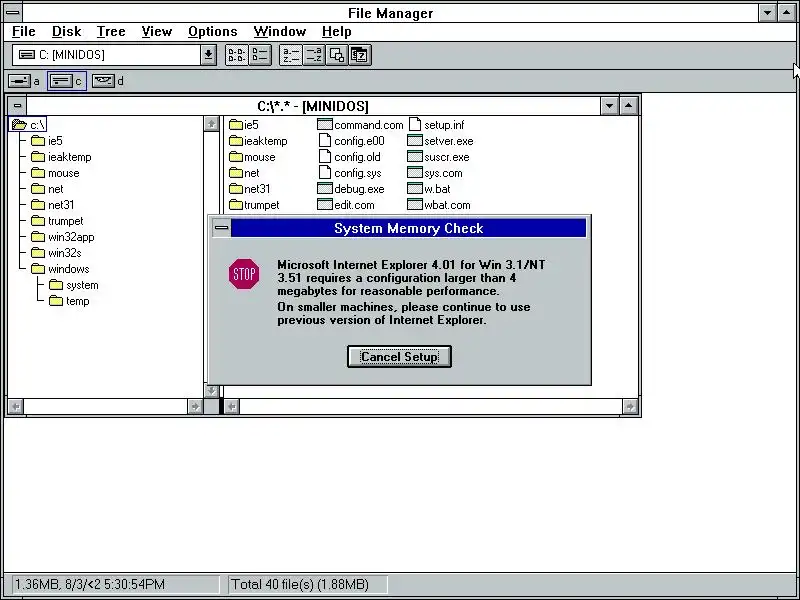Select trumpet folder in directory tree
The image size is (800, 600).
pyautogui.click(x=57, y=221)
